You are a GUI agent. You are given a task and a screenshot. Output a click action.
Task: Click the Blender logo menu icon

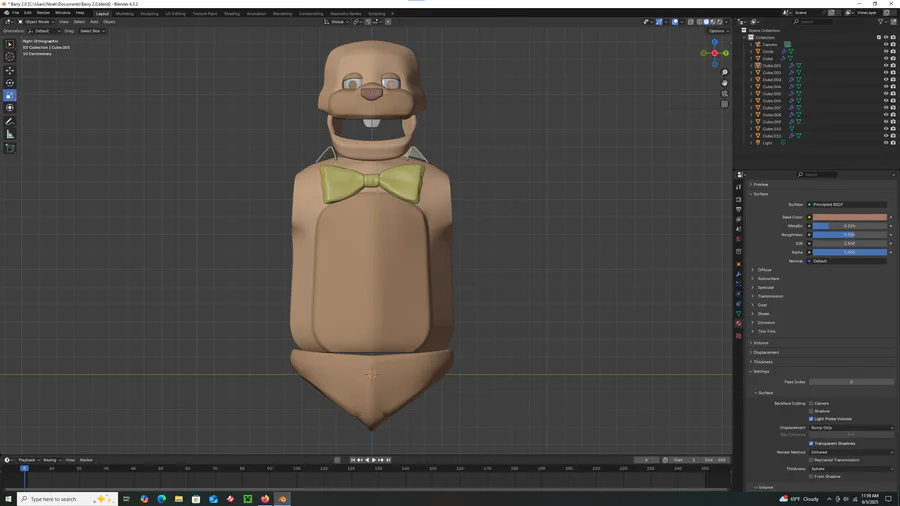click(6, 13)
